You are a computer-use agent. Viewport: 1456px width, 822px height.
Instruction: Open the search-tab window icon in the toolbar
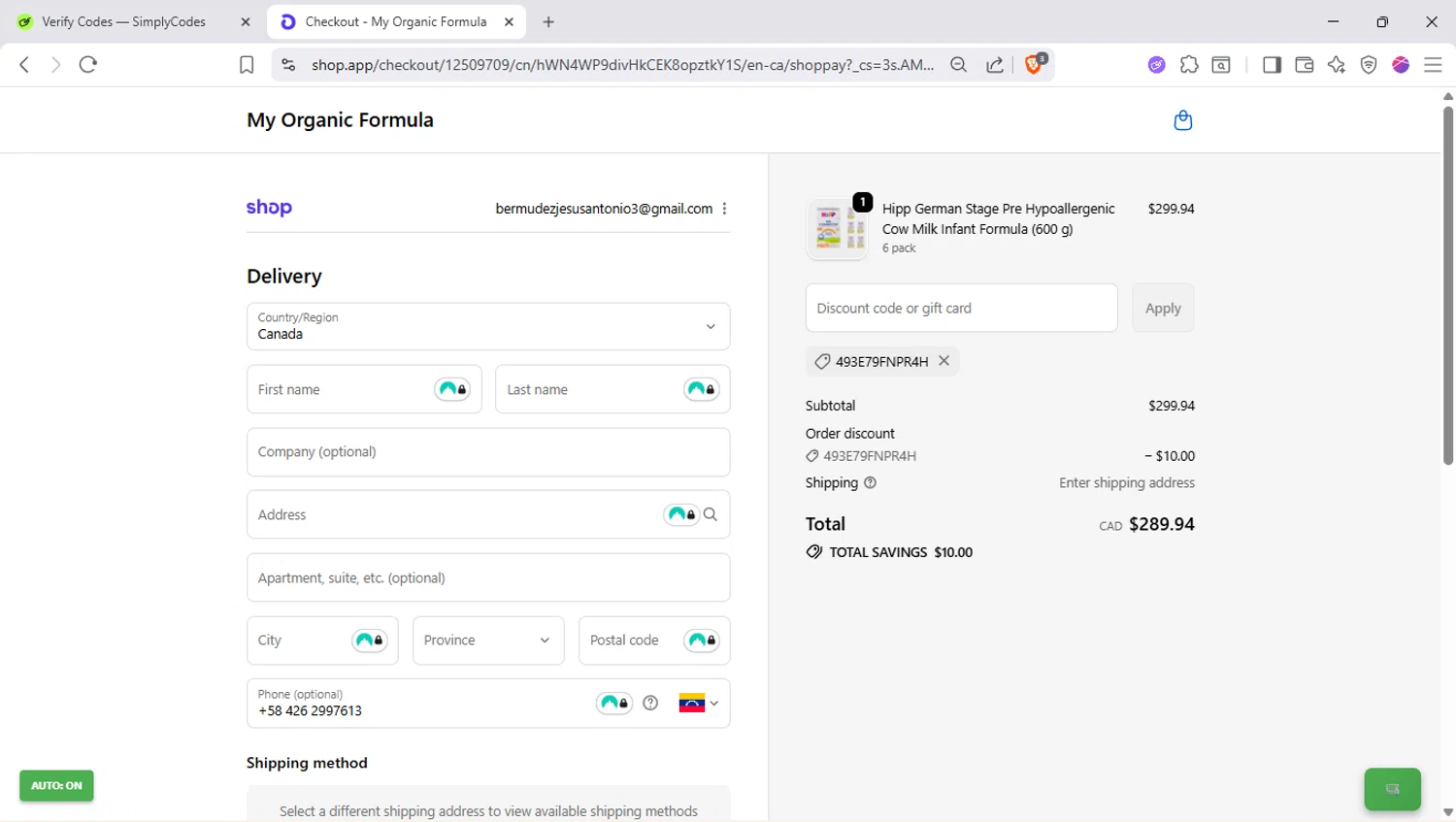tap(1221, 65)
